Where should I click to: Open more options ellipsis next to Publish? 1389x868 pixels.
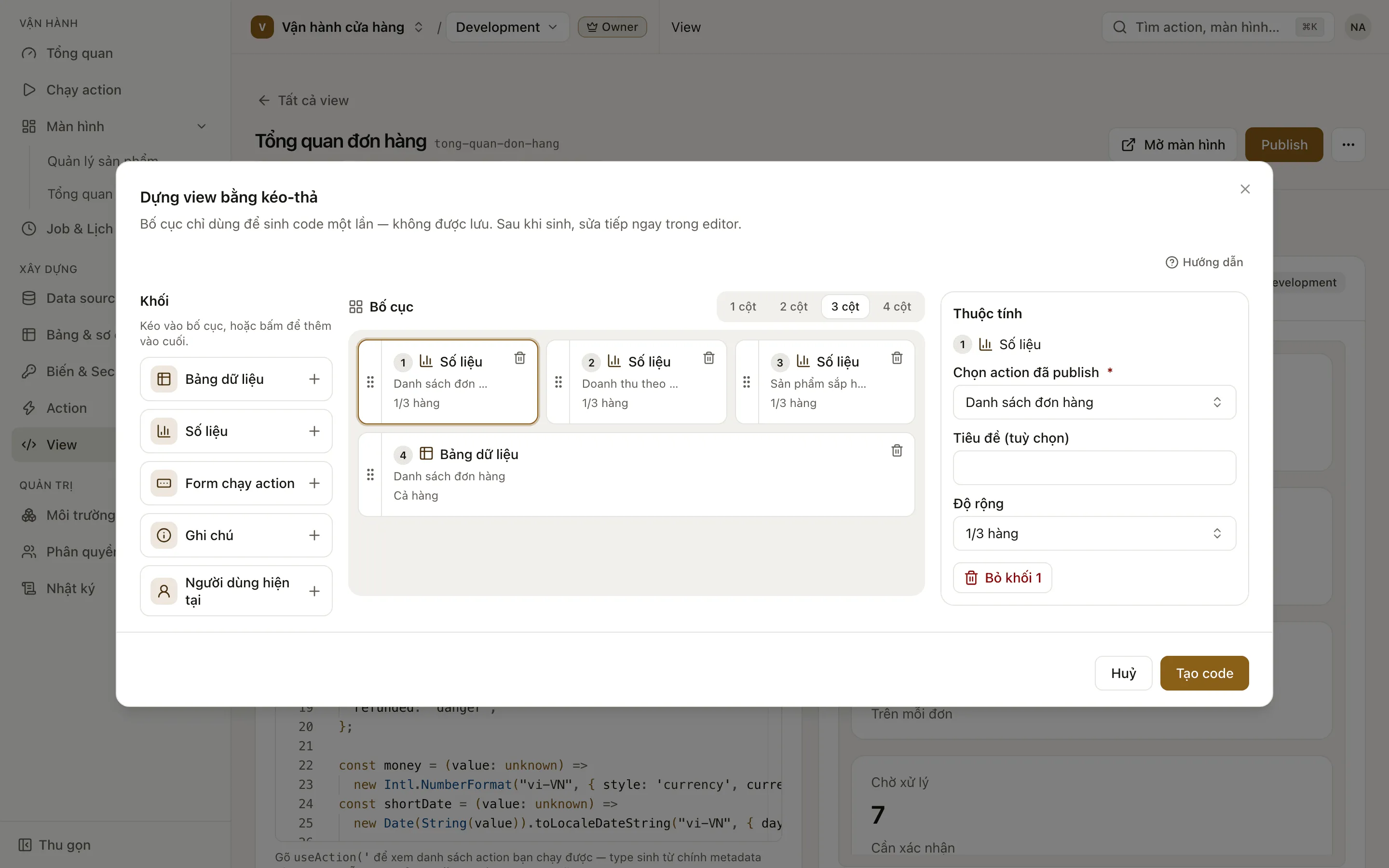click(1348, 145)
